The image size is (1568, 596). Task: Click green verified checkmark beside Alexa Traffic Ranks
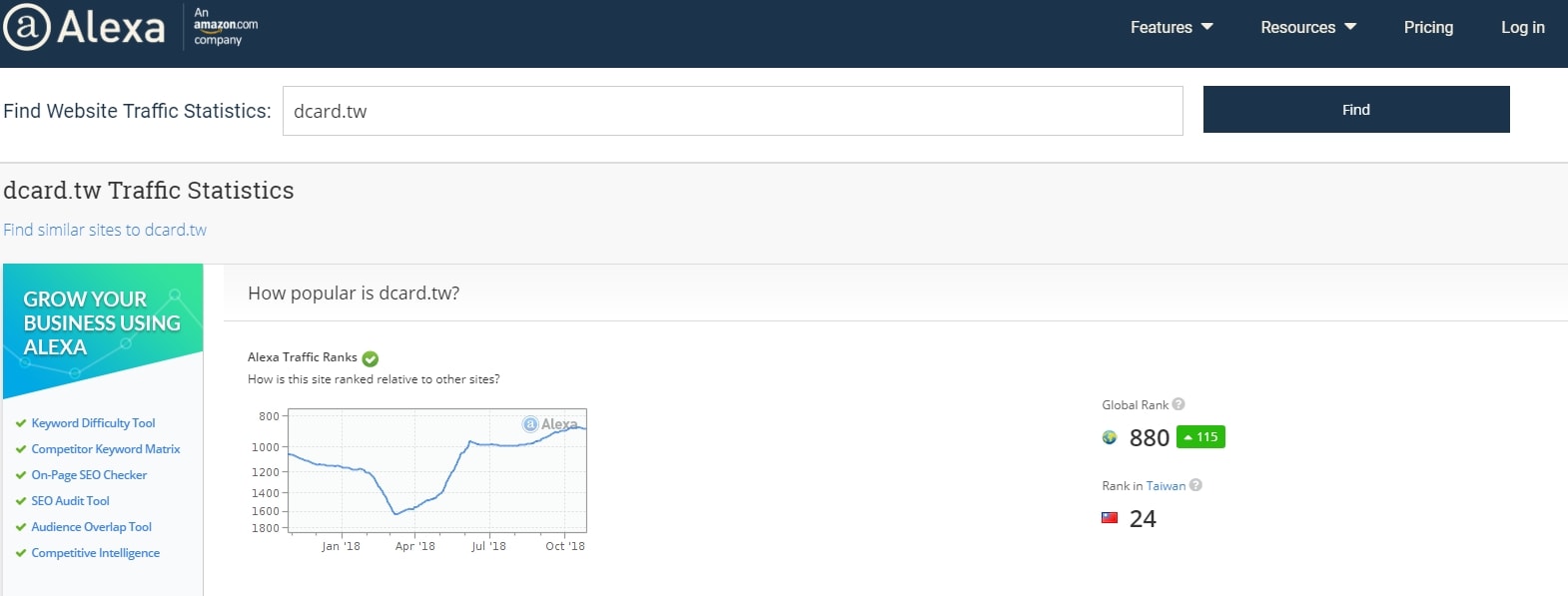(x=371, y=358)
